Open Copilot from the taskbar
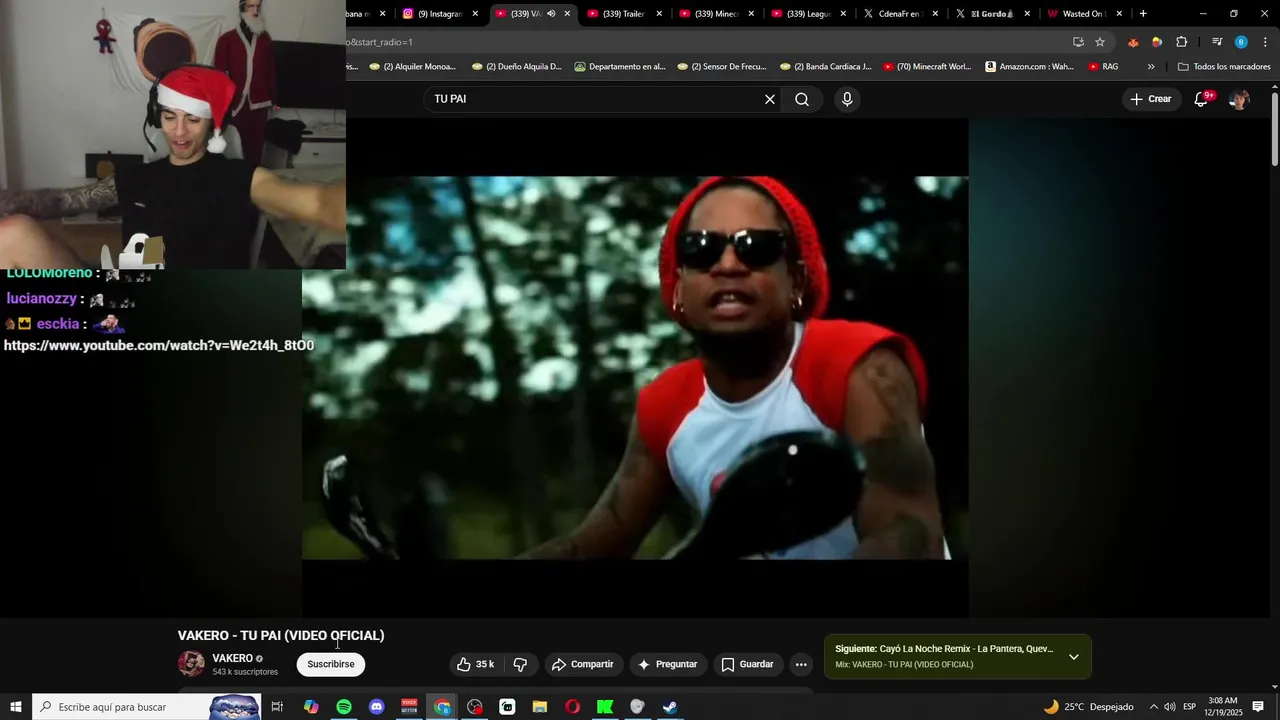1280x720 pixels. coord(311,707)
